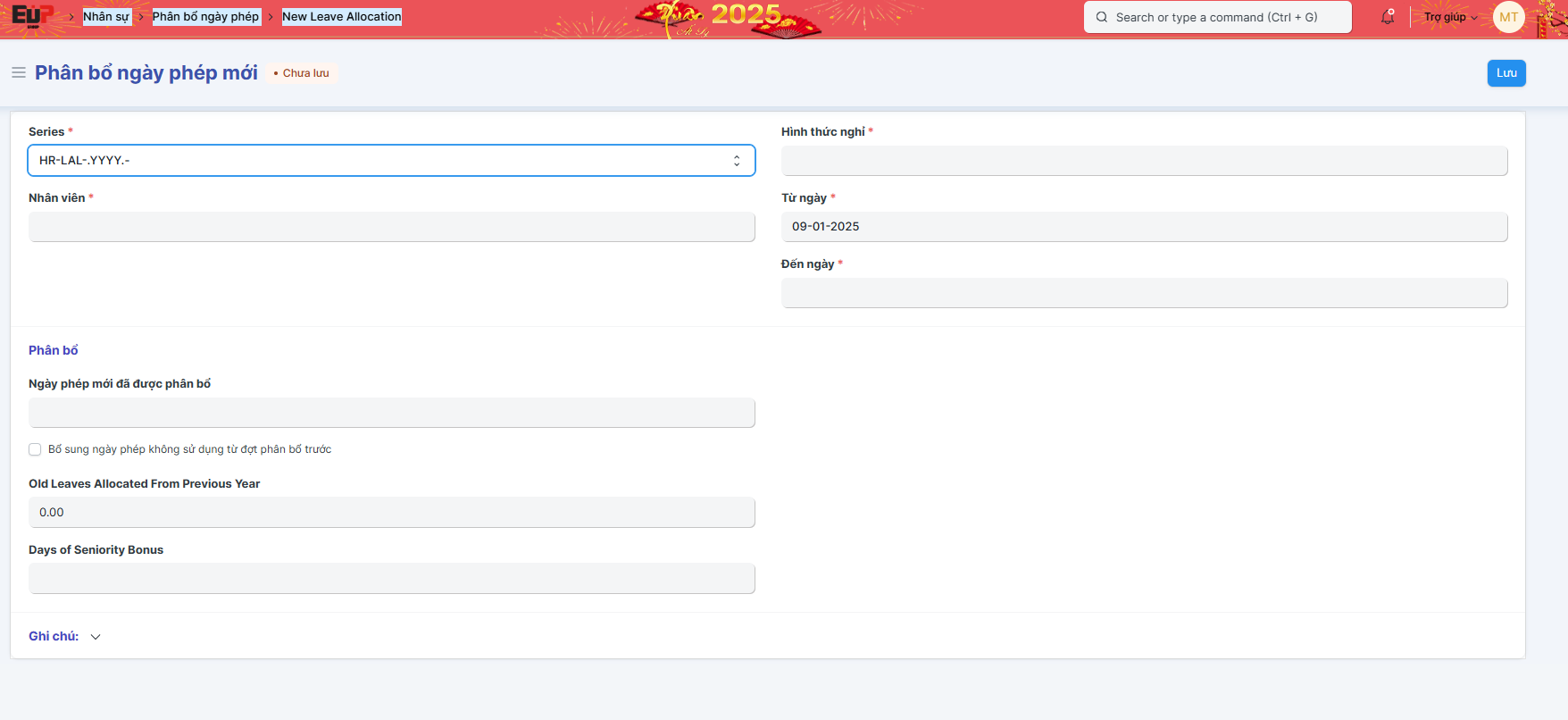Open the notifications bell icon
Screen dimensions: 1568x720
click(x=1388, y=17)
